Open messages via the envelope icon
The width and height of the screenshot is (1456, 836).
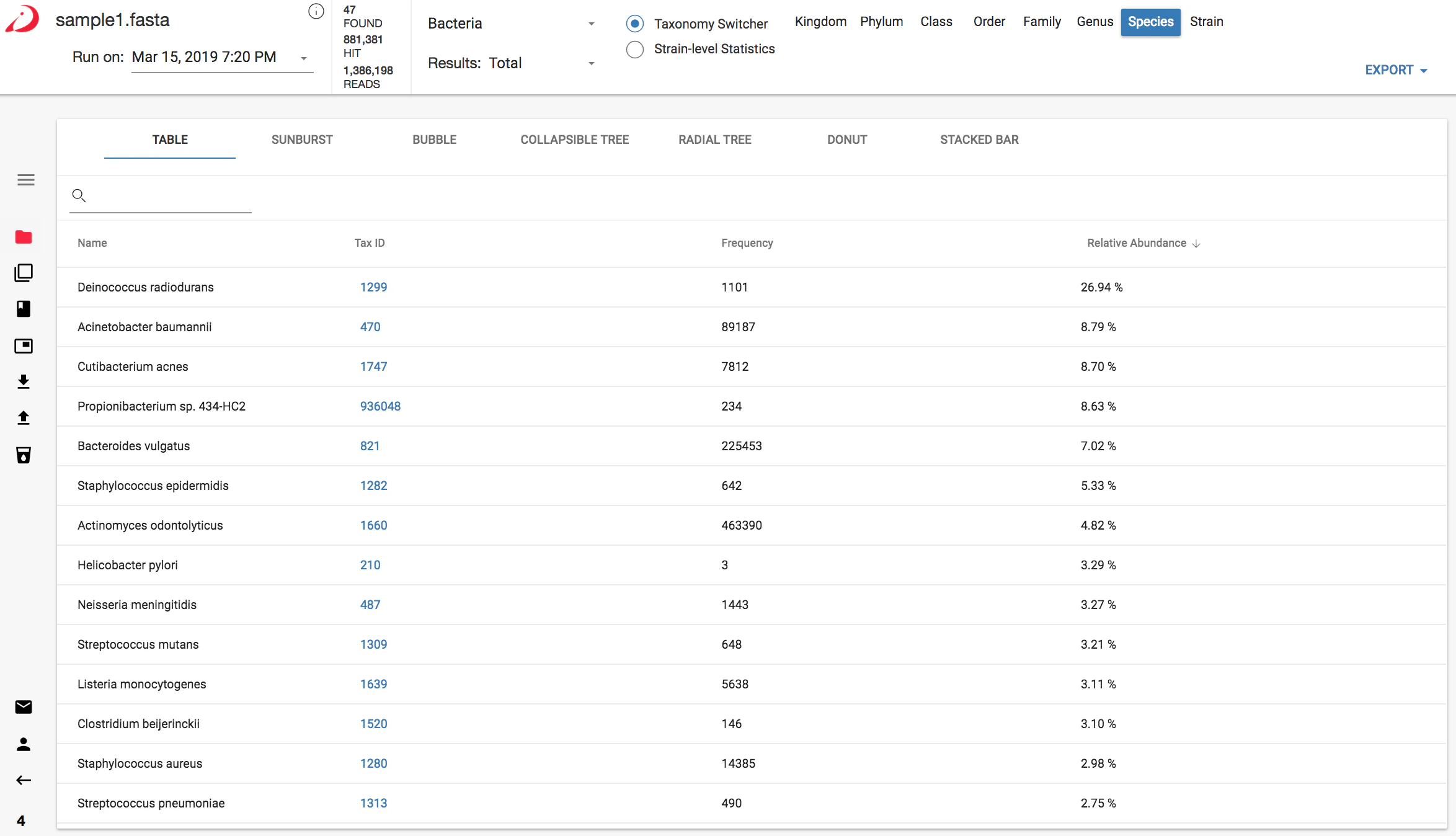pos(24,707)
